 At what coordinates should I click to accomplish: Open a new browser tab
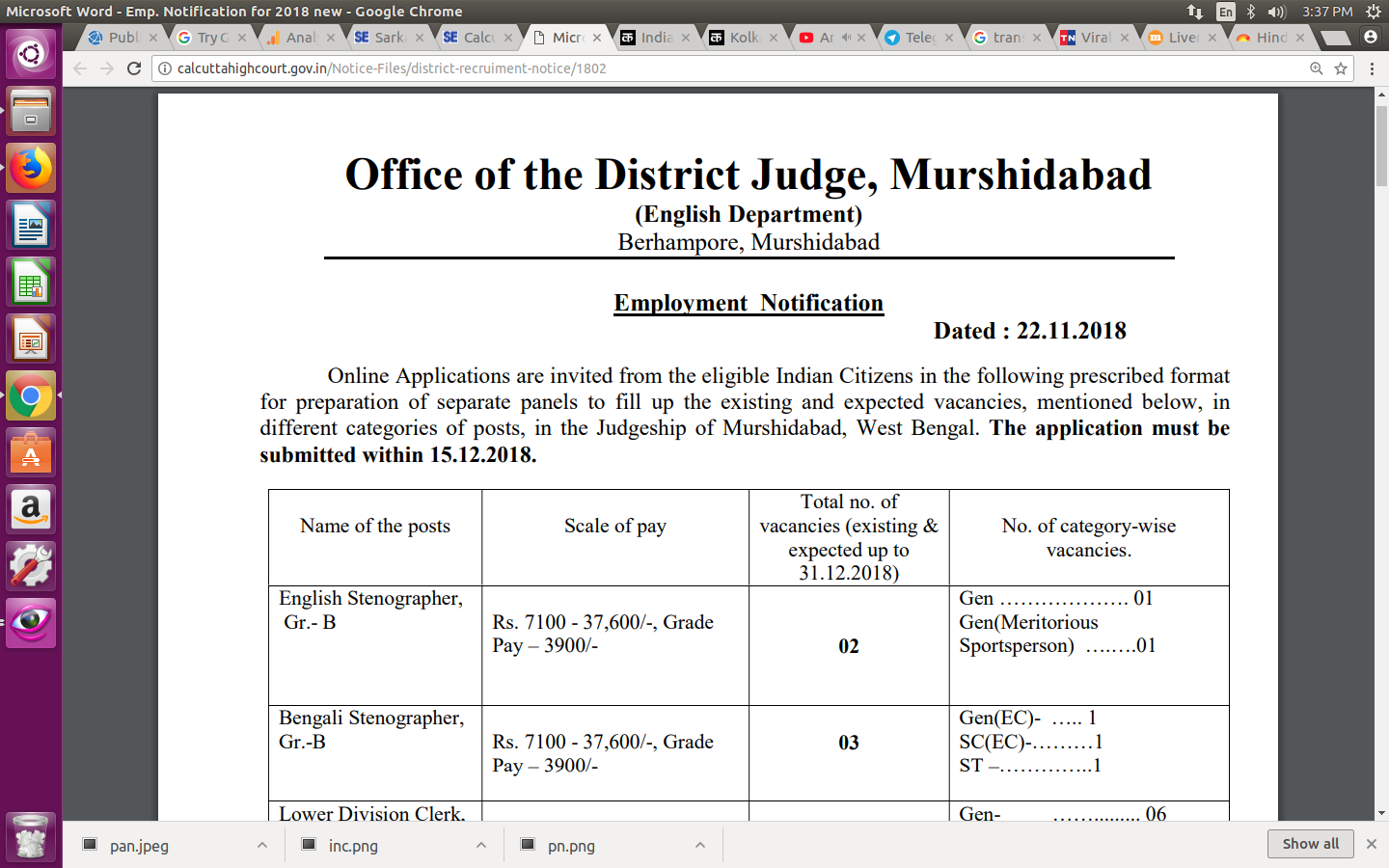coord(1335,38)
